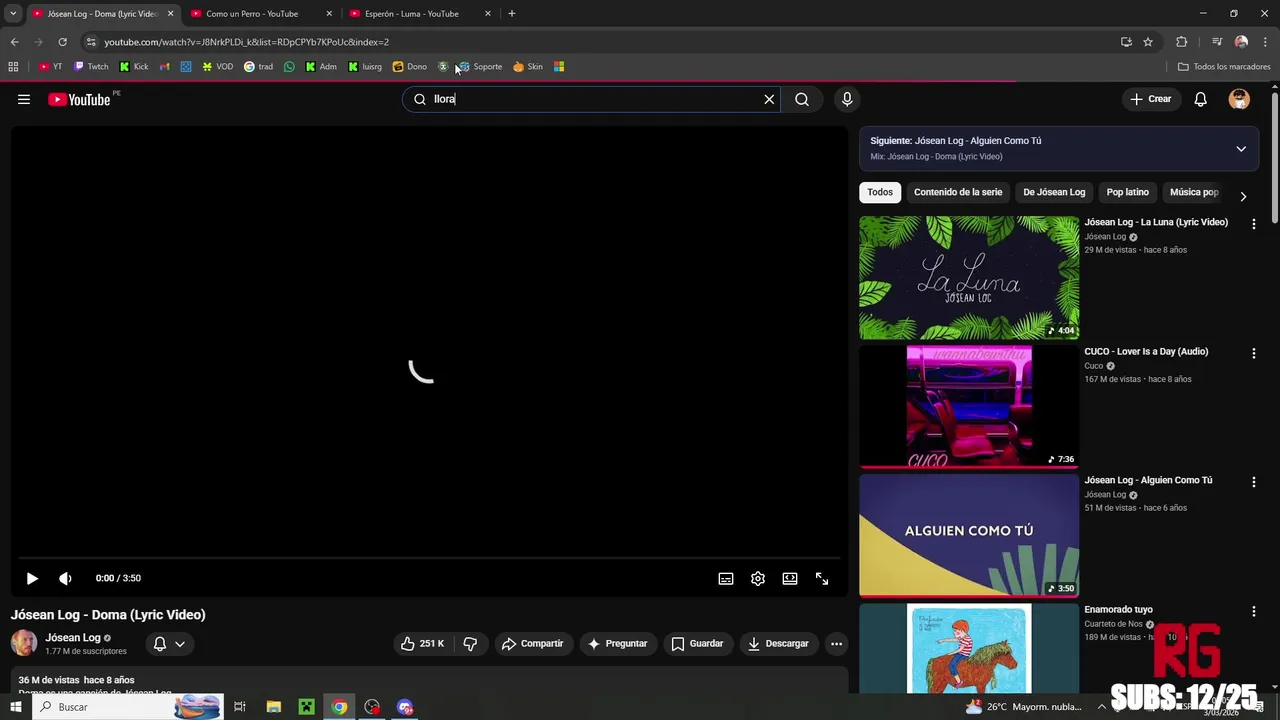This screenshot has height=720, width=1280.
Task: Open more actions ellipsis below the video
Action: point(837,644)
